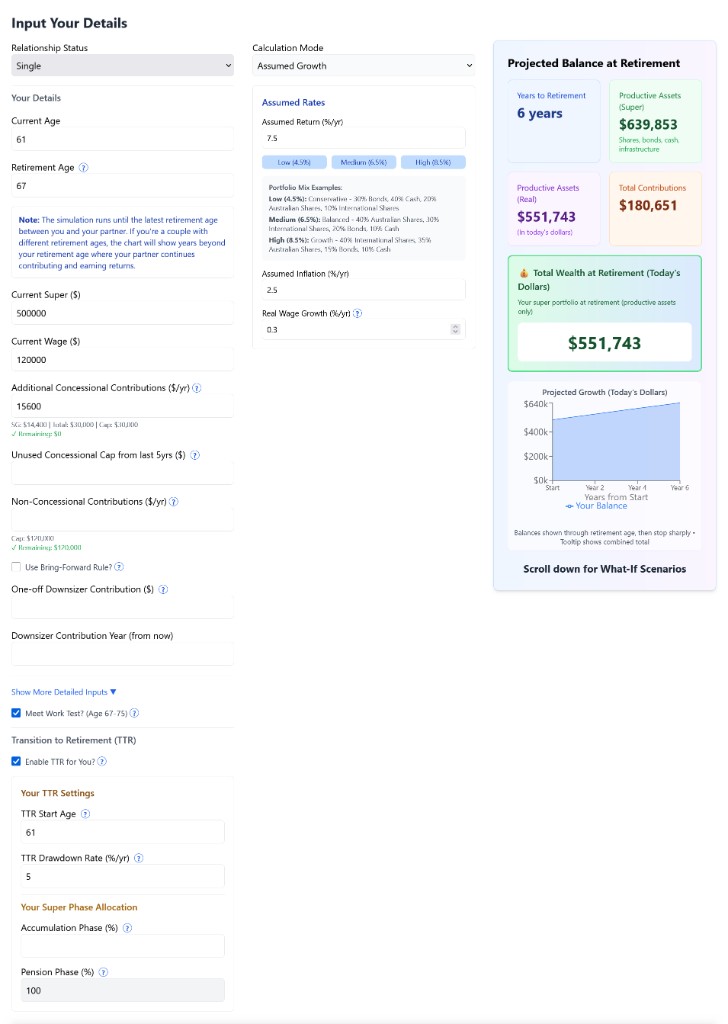This screenshot has width=728, height=1024.
Task: Click the Assumed Return field
Action: coord(364,138)
